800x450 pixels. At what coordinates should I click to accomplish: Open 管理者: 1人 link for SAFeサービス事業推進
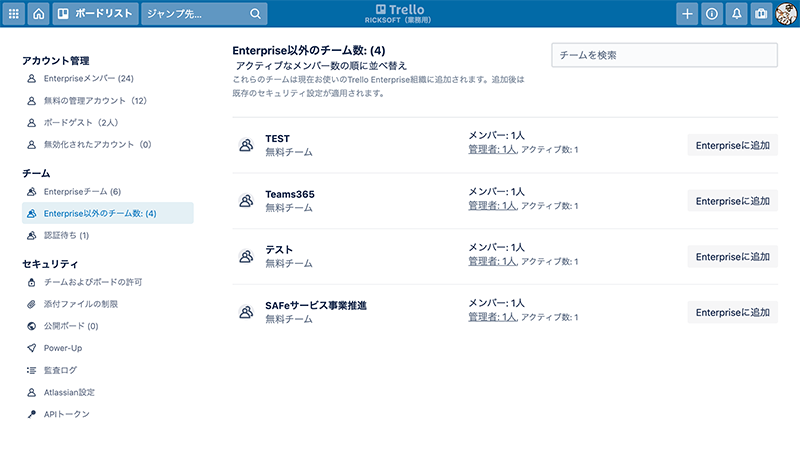point(493,317)
